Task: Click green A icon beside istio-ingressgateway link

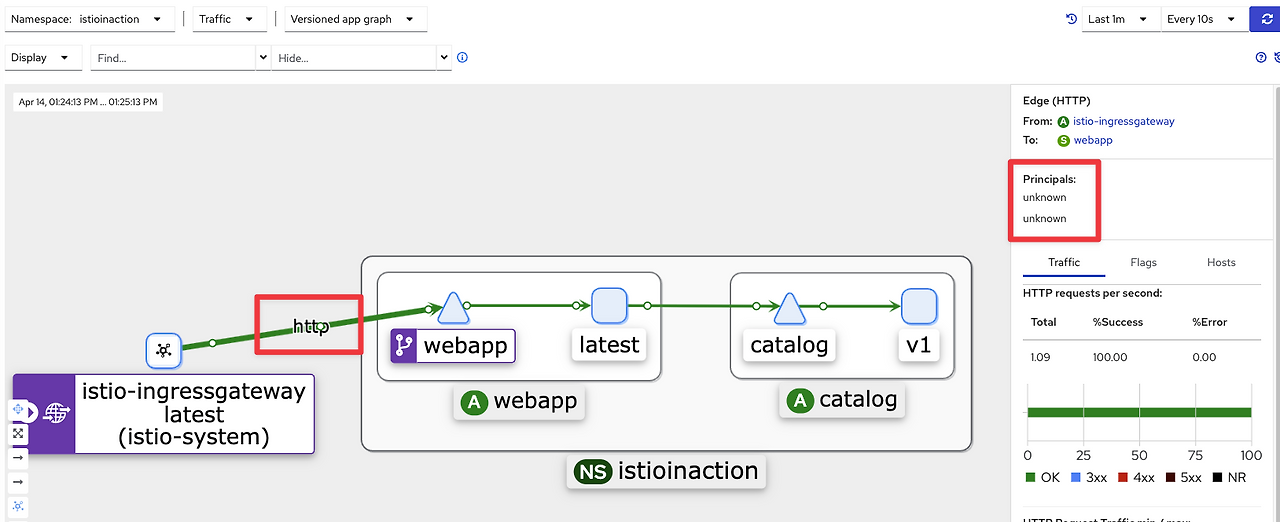Action: pos(1063,121)
